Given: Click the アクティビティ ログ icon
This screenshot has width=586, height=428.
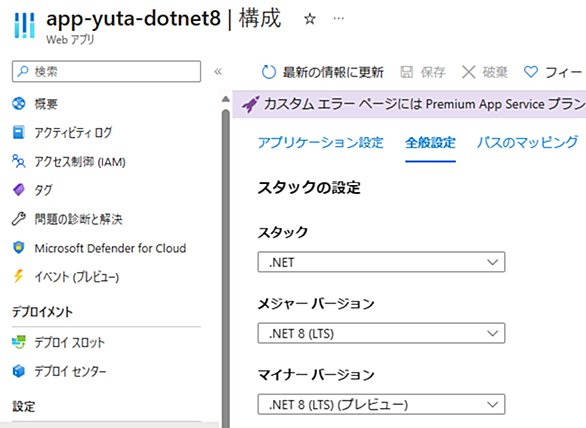Looking at the screenshot, I should (x=19, y=132).
